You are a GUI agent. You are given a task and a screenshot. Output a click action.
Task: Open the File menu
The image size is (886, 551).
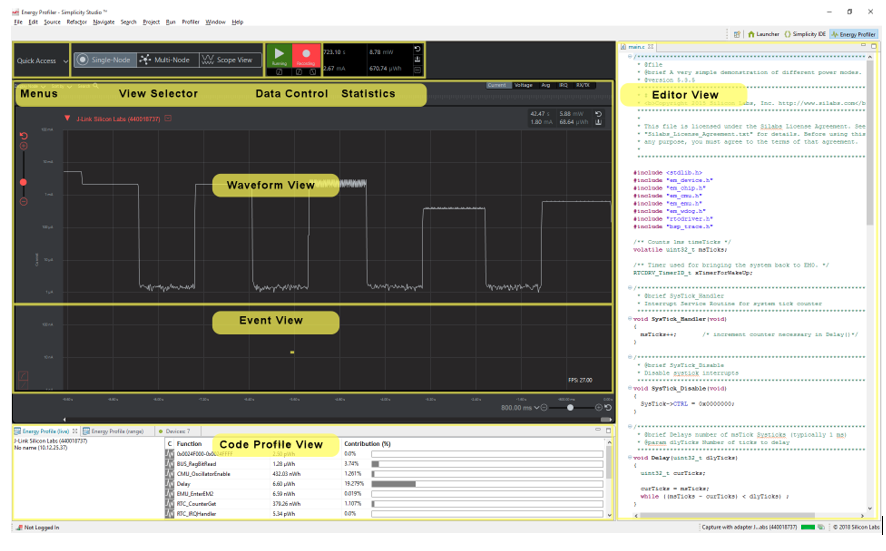pos(18,22)
